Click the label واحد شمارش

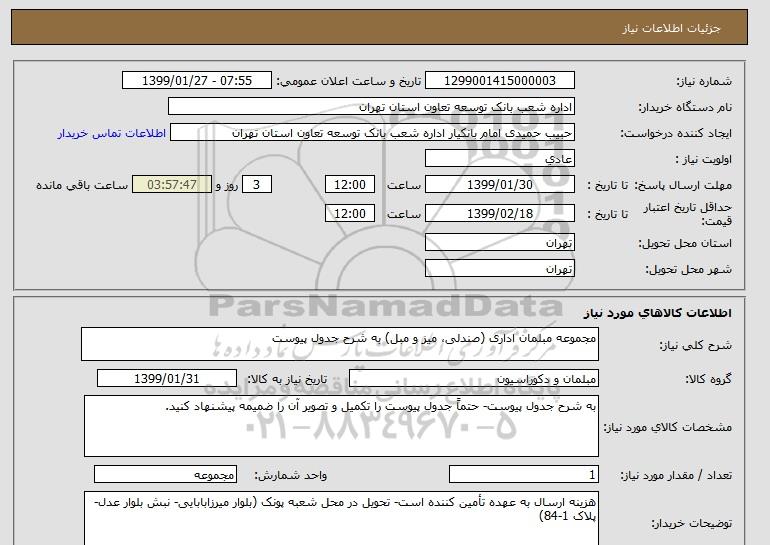click(x=291, y=475)
